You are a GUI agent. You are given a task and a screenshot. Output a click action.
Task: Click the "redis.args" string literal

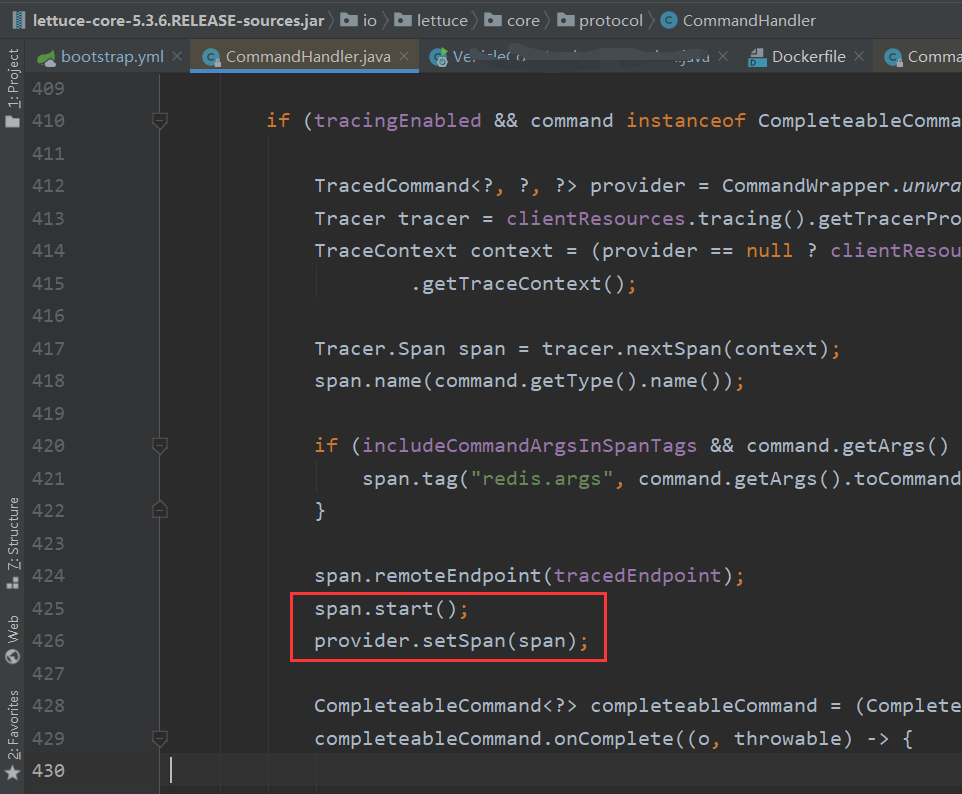[542, 479]
